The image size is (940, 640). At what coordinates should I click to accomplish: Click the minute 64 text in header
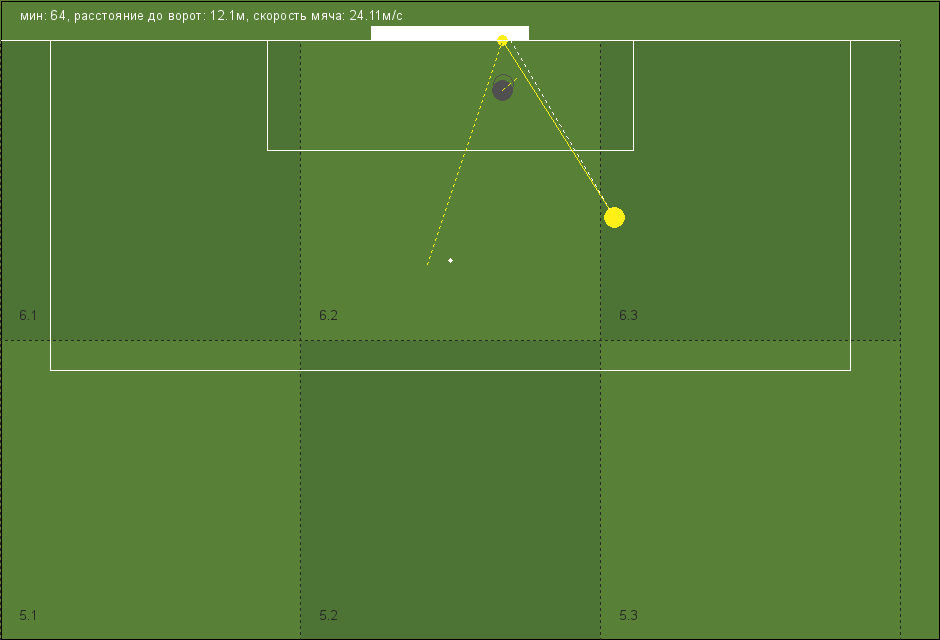[43, 16]
